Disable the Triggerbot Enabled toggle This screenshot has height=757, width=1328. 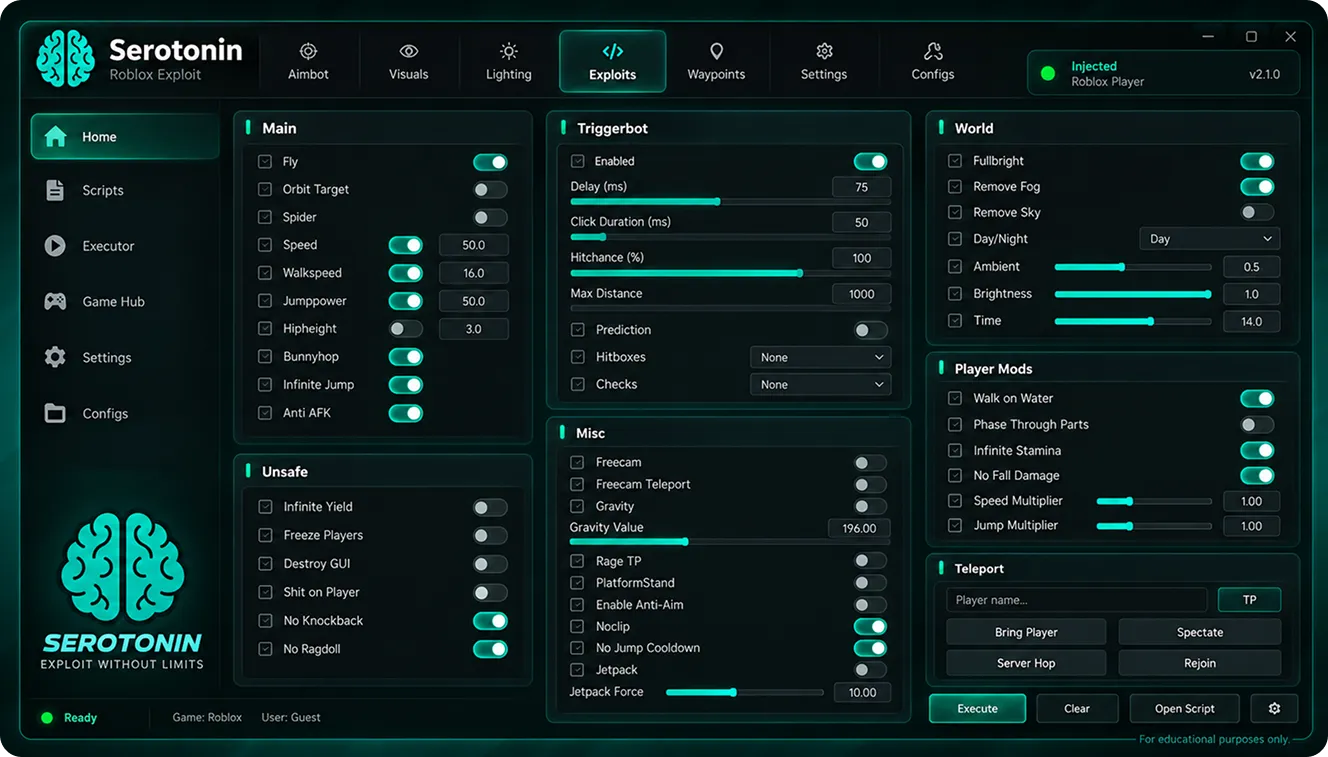click(x=870, y=161)
